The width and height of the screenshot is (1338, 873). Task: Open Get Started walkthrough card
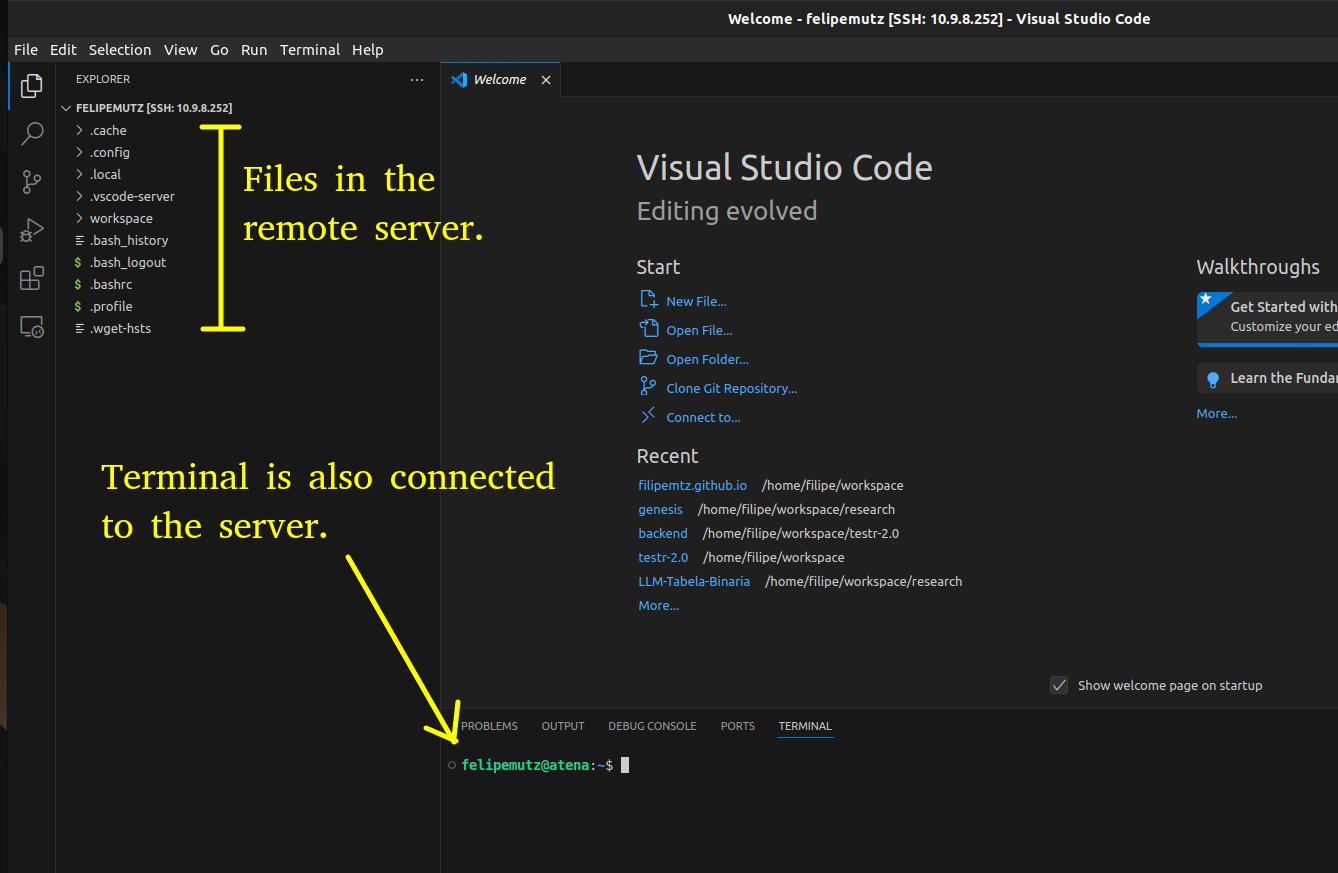1267,318
